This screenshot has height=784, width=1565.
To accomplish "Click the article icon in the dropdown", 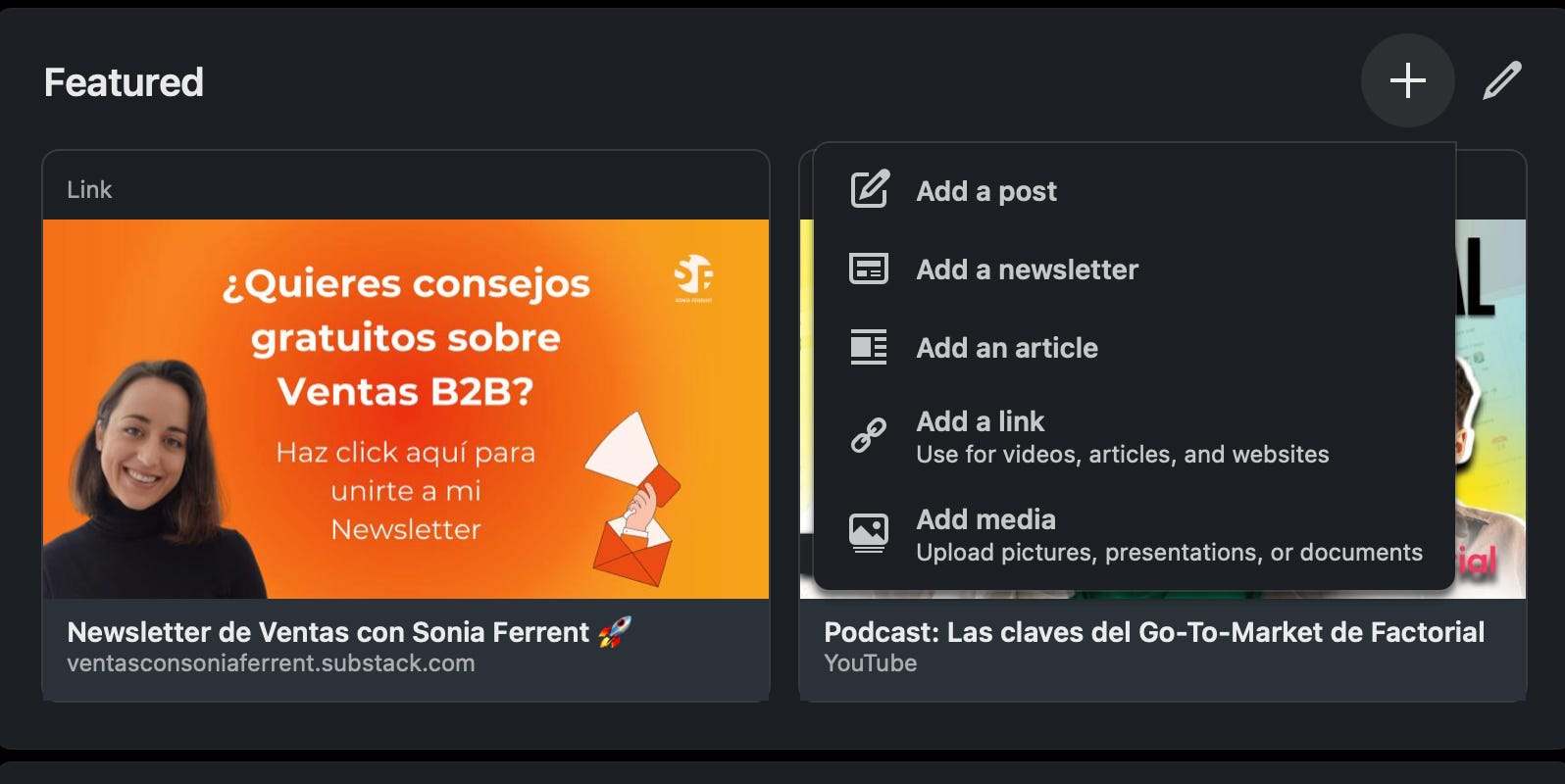I will click(869, 347).
